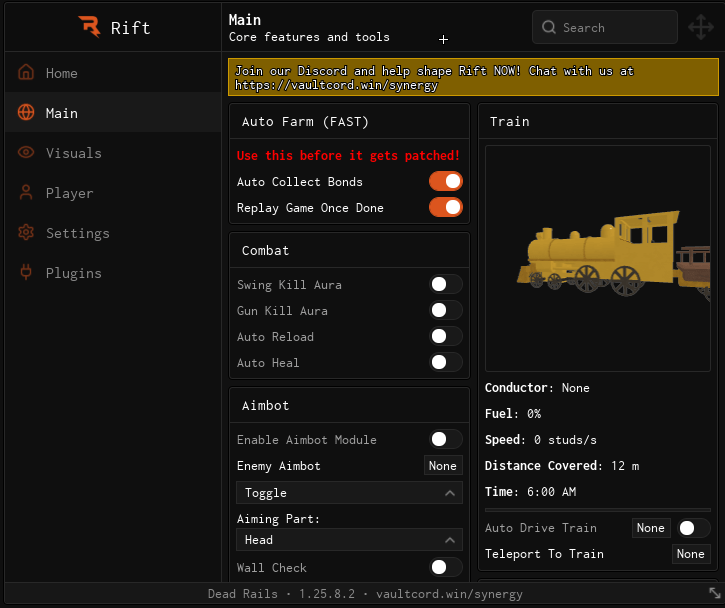
Task: Disable Auto Collect Bonds toggle
Action: (x=446, y=181)
